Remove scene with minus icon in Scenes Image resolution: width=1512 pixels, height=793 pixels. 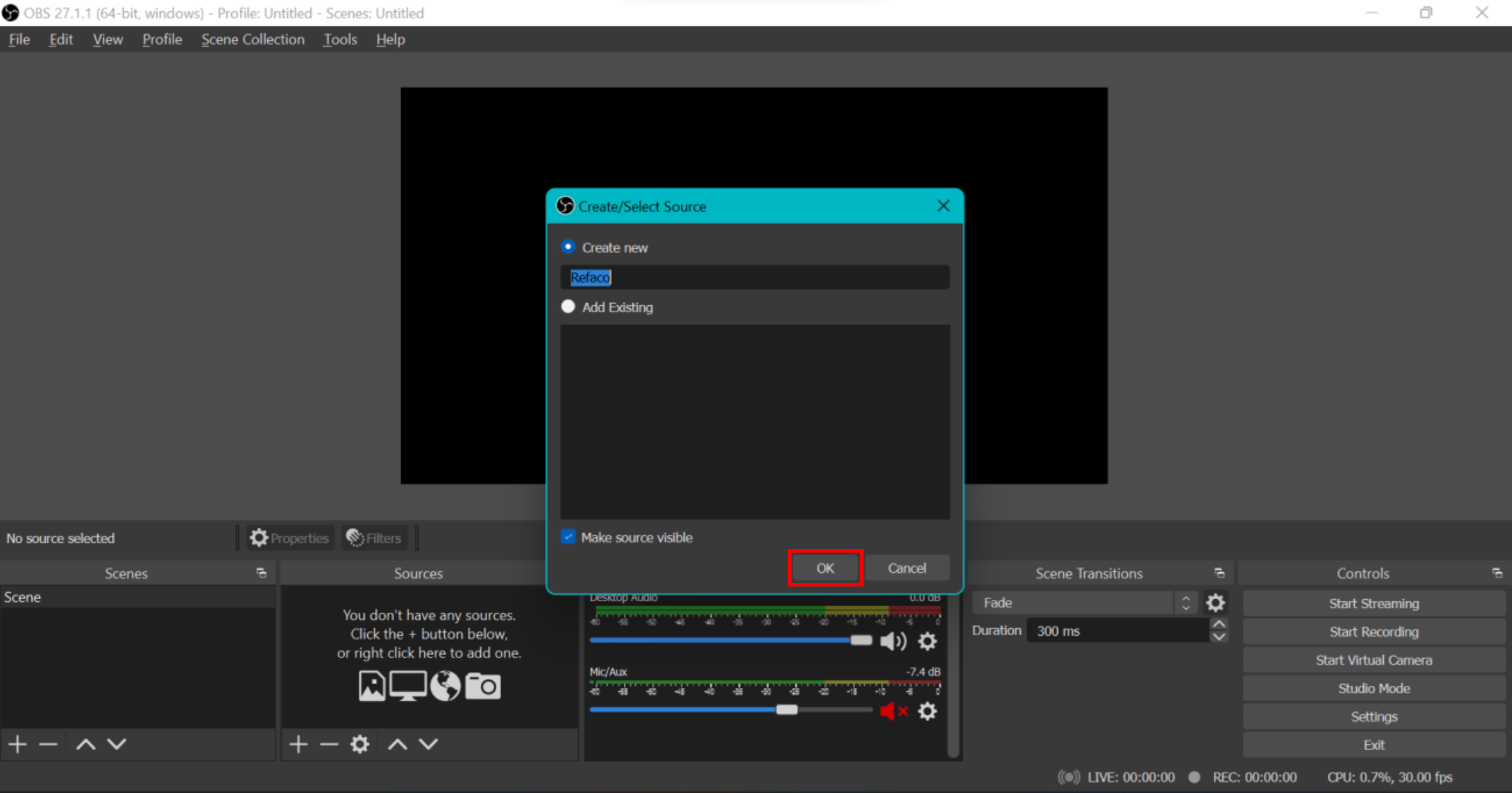48,744
